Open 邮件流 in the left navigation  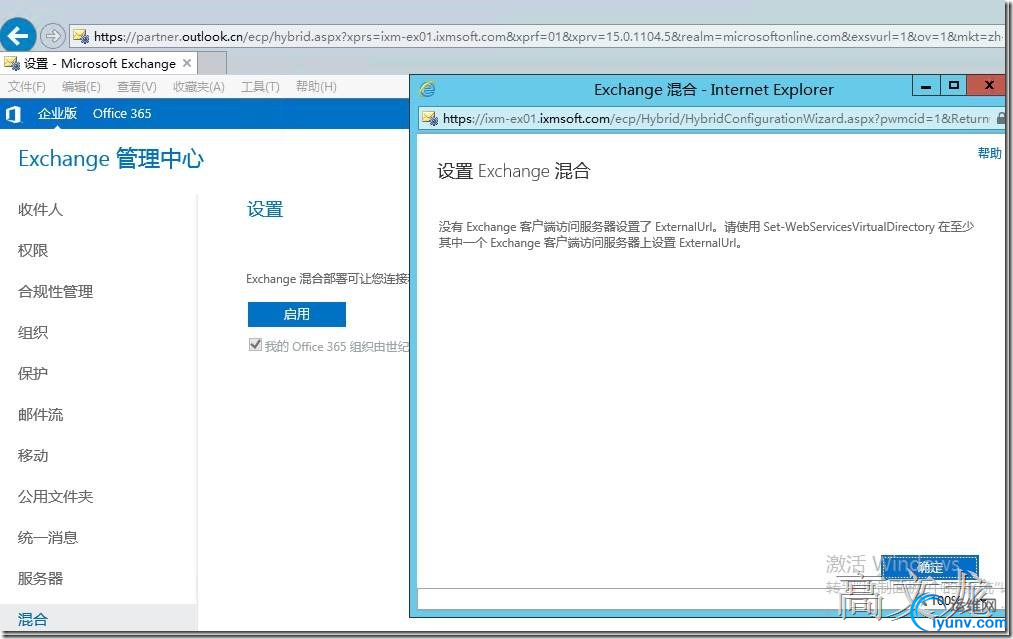pyautogui.click(x=40, y=415)
